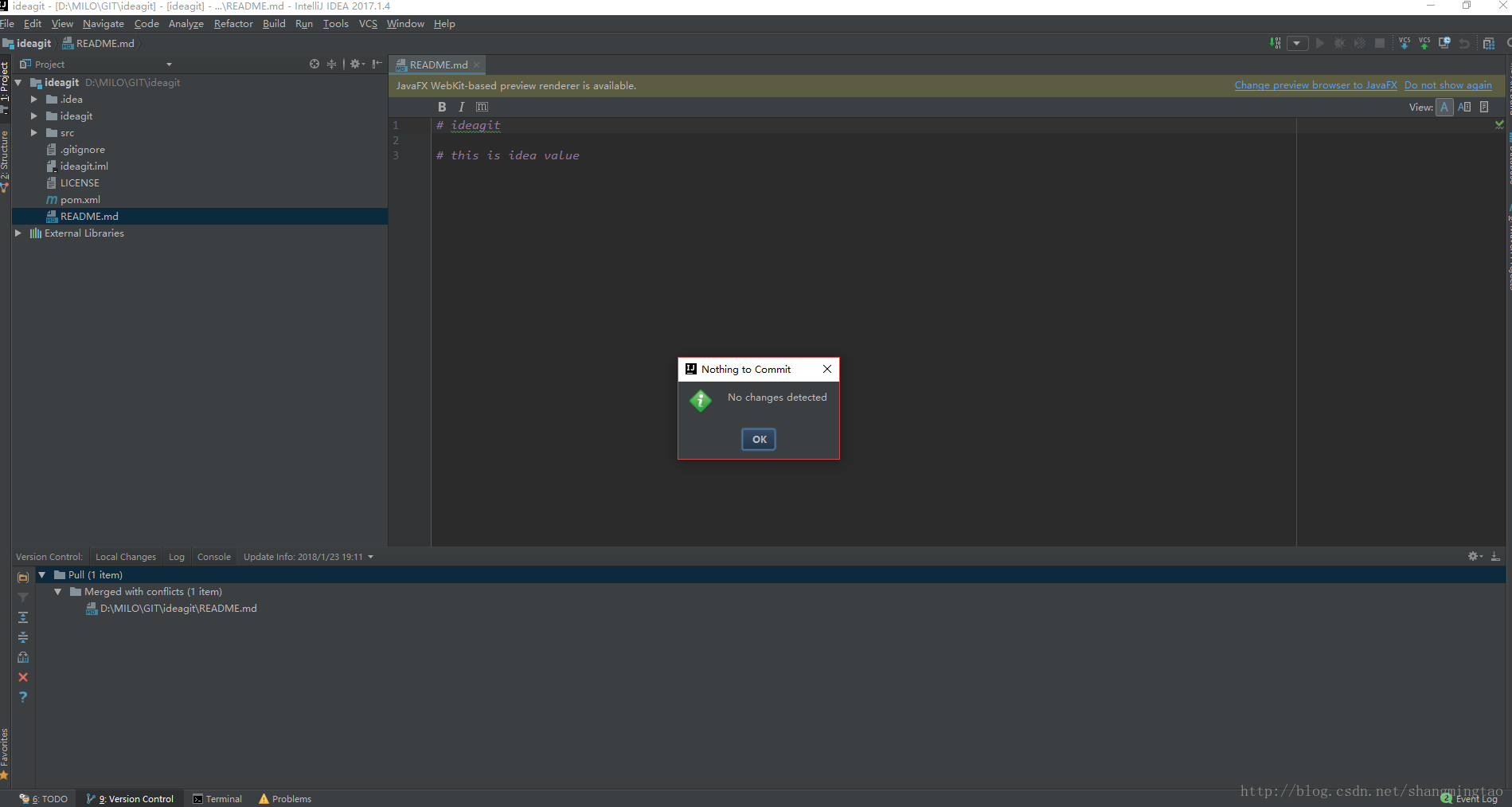
Task: Click the blue question mark help icon
Action: [23, 697]
